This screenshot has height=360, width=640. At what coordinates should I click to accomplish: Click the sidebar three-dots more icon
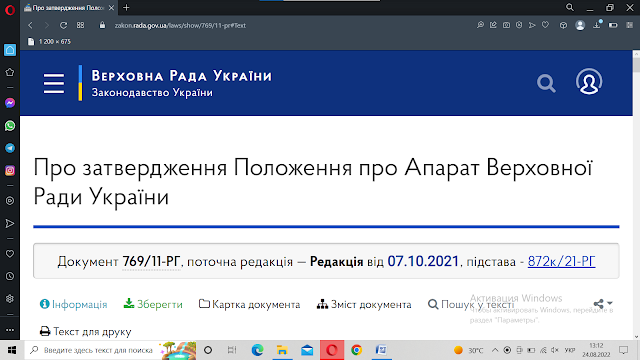[10, 329]
